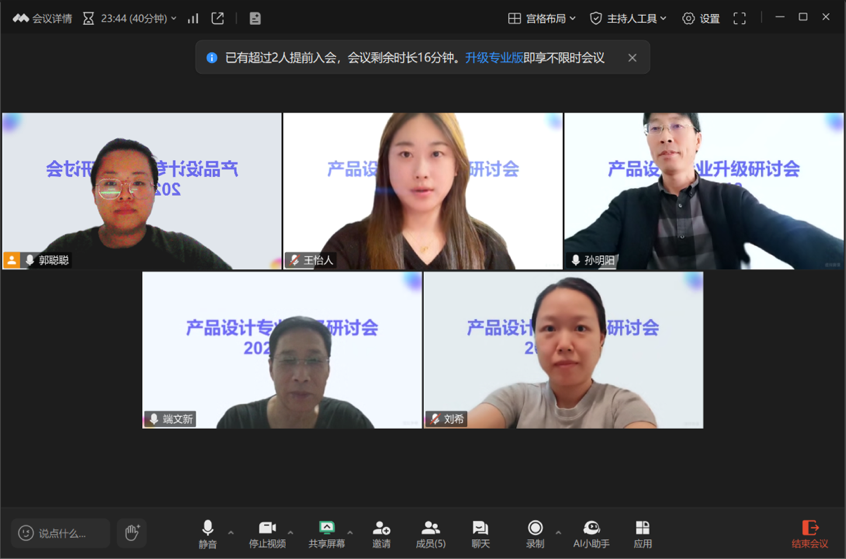Viewport: 846px width, 559px height.
Task: Expand the 主持人工具 host tools dropdown
Action: (x=628, y=18)
